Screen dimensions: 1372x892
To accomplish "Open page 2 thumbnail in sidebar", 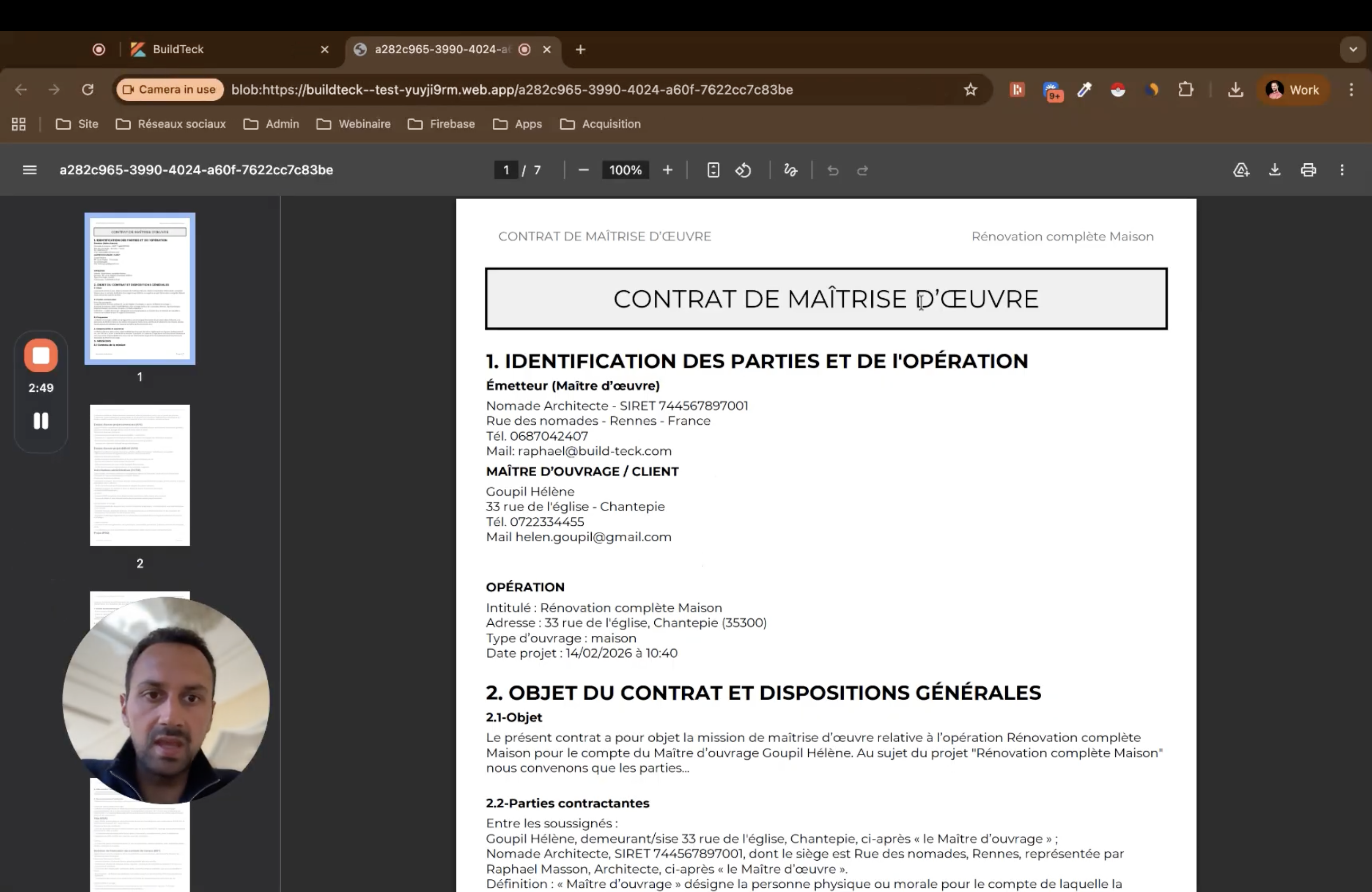I will click(x=140, y=475).
